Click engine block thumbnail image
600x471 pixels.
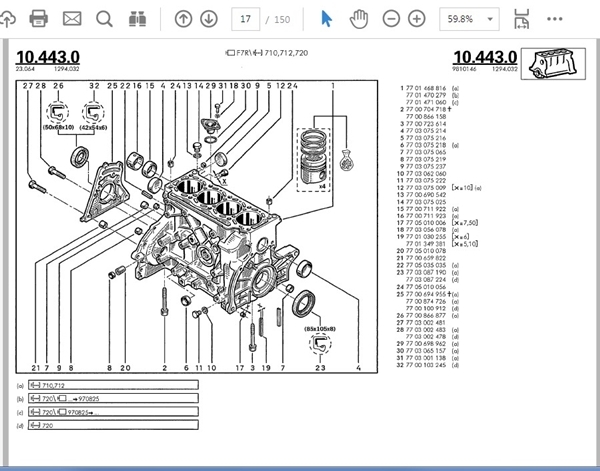click(x=553, y=64)
